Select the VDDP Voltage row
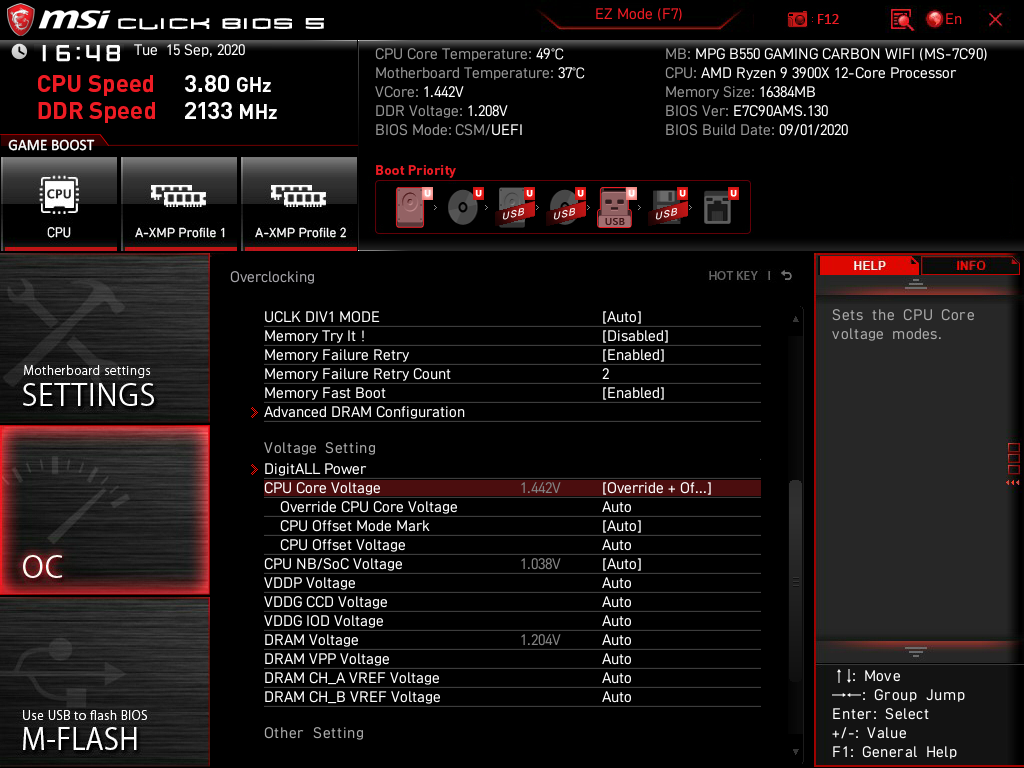Viewport: 1024px width, 768px height. pyautogui.click(x=512, y=583)
